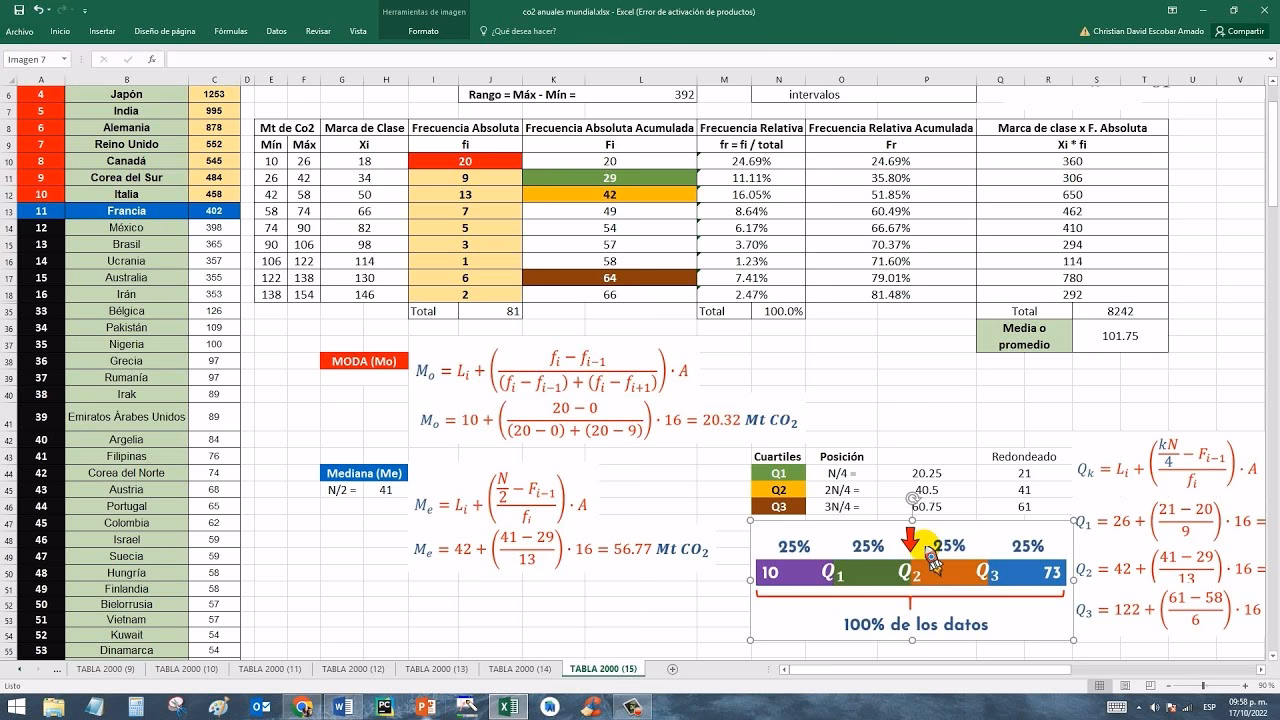Click the Undo arrow icon
Image resolution: width=1280 pixels, height=720 pixels.
point(38,10)
